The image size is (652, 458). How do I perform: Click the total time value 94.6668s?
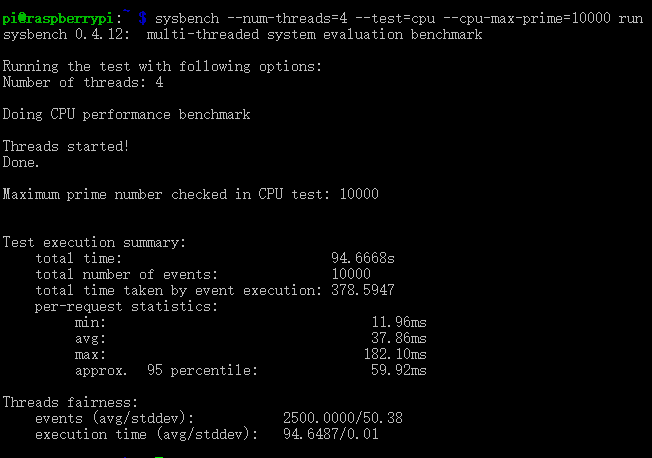(x=363, y=258)
